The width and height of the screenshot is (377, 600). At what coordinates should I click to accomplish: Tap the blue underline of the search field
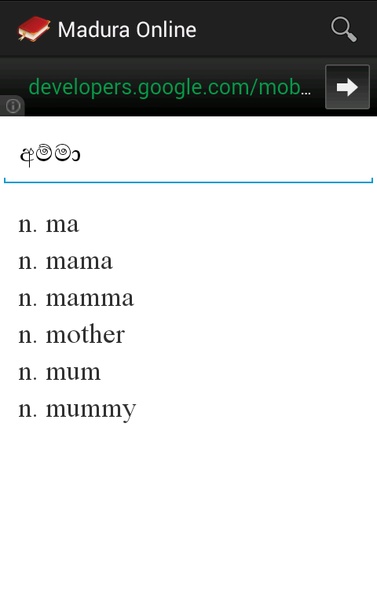coord(188,181)
